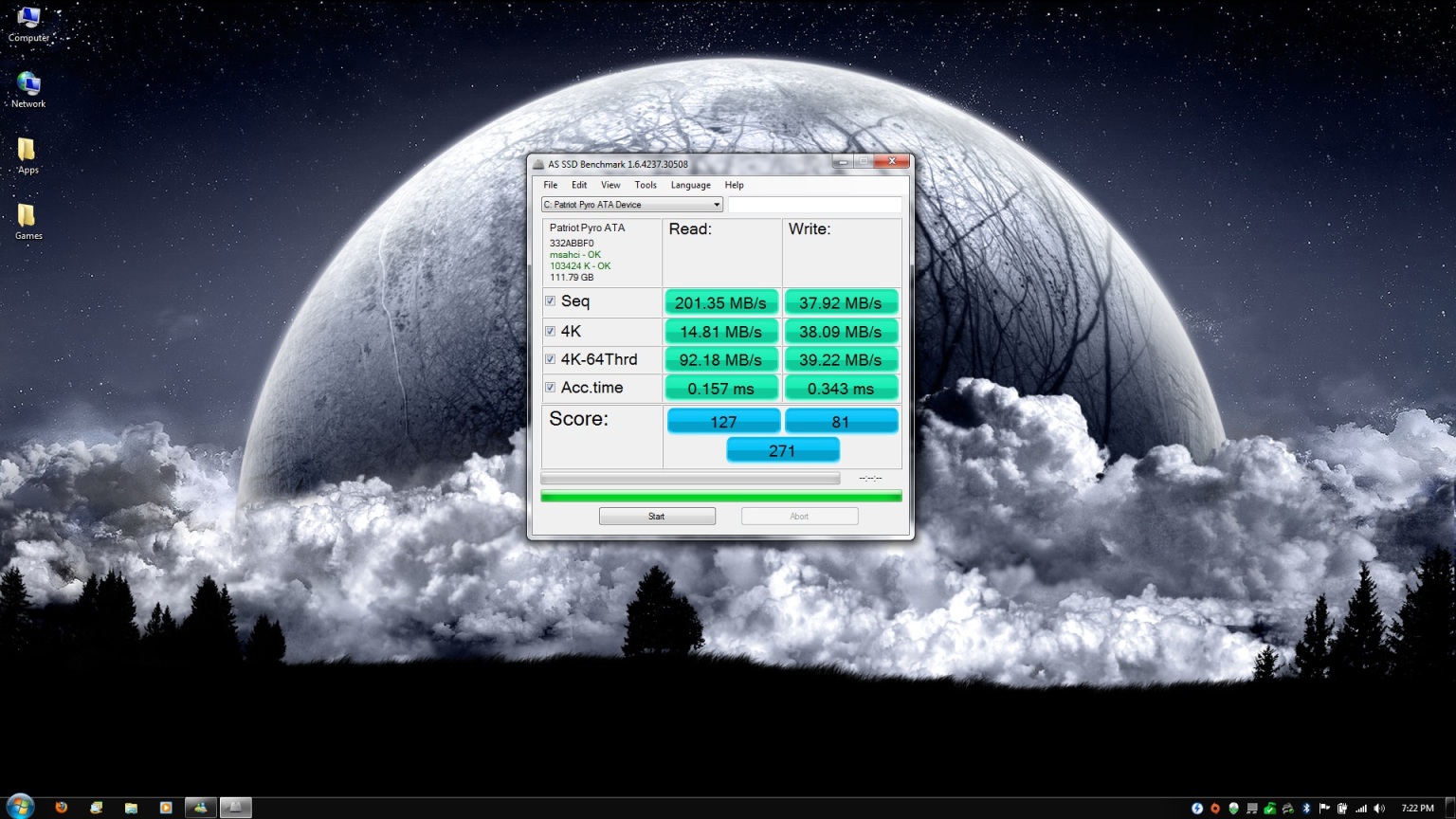Click the 4K read 14.81 MB/s result

tap(721, 331)
